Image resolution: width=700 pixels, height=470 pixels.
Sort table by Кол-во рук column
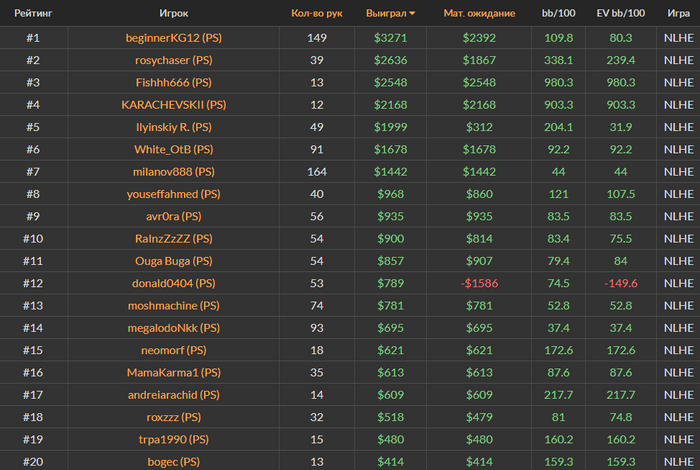click(316, 14)
